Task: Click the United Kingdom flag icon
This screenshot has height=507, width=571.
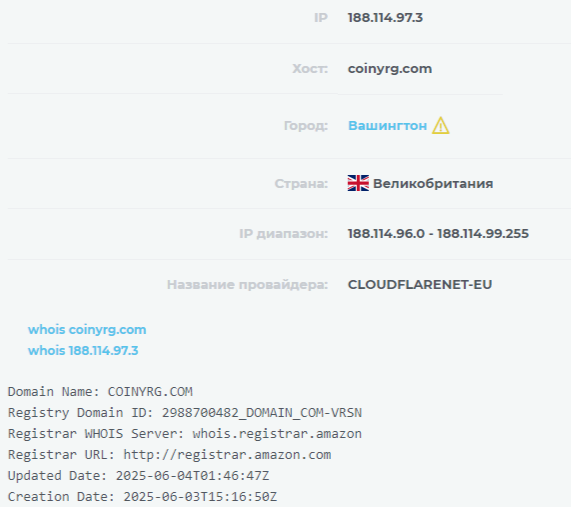Action: click(358, 183)
